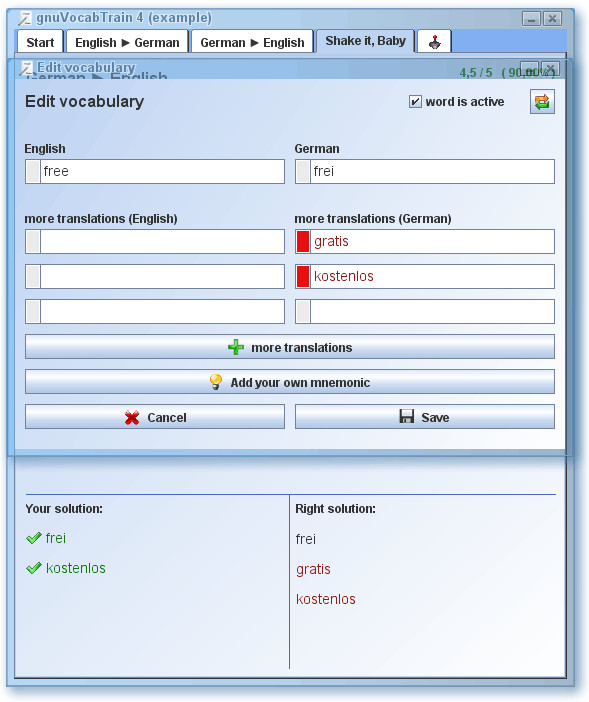This screenshot has width=589, height=702.
Task: Click the more translations (English) label
Action: (101, 218)
